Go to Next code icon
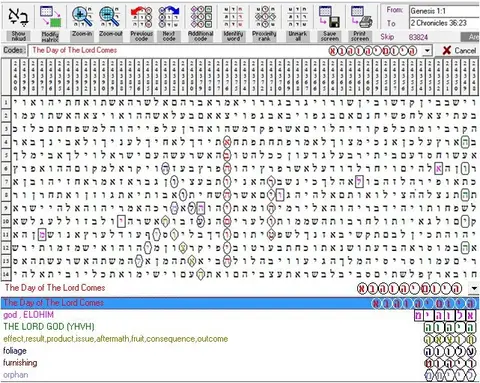The image size is (480, 383). [x=169, y=17]
